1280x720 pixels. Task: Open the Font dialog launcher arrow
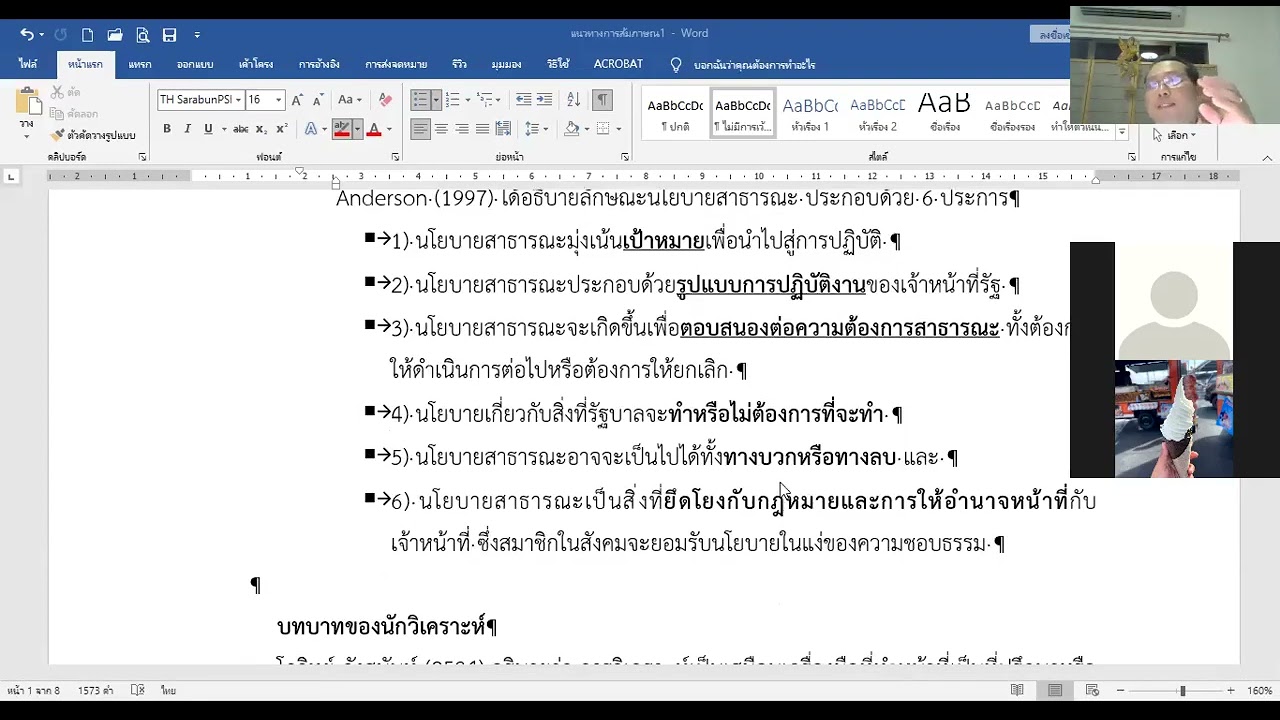(x=395, y=157)
